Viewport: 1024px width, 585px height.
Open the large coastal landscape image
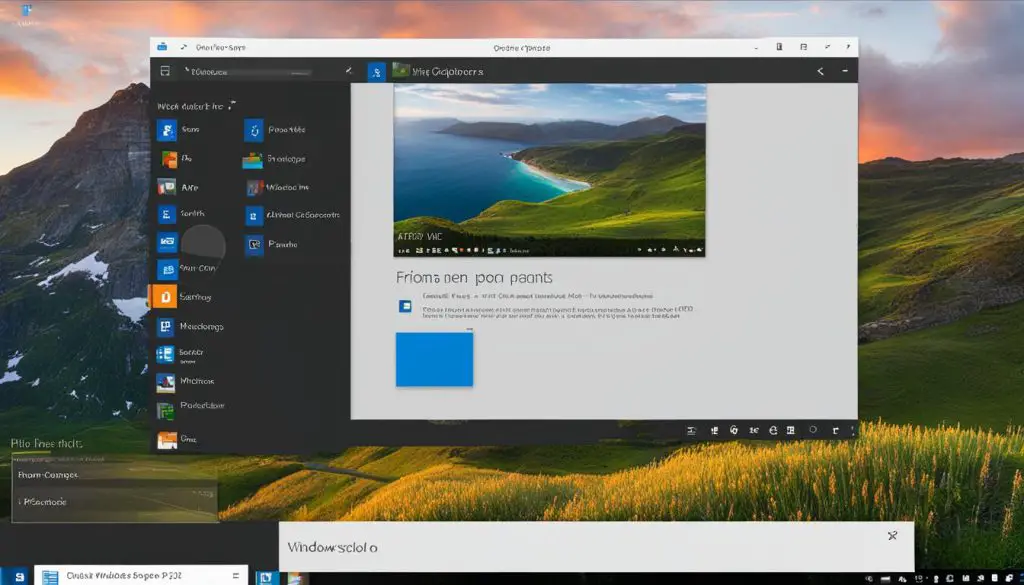(x=549, y=170)
